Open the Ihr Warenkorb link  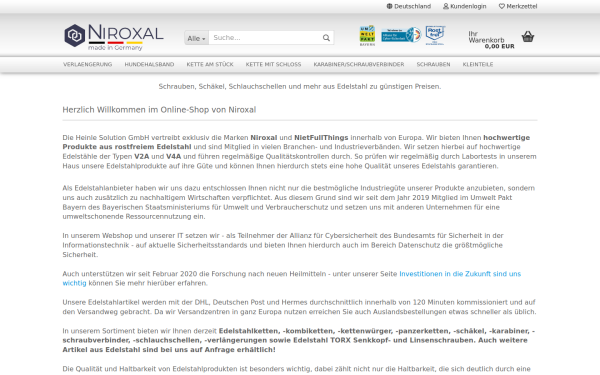coord(486,37)
